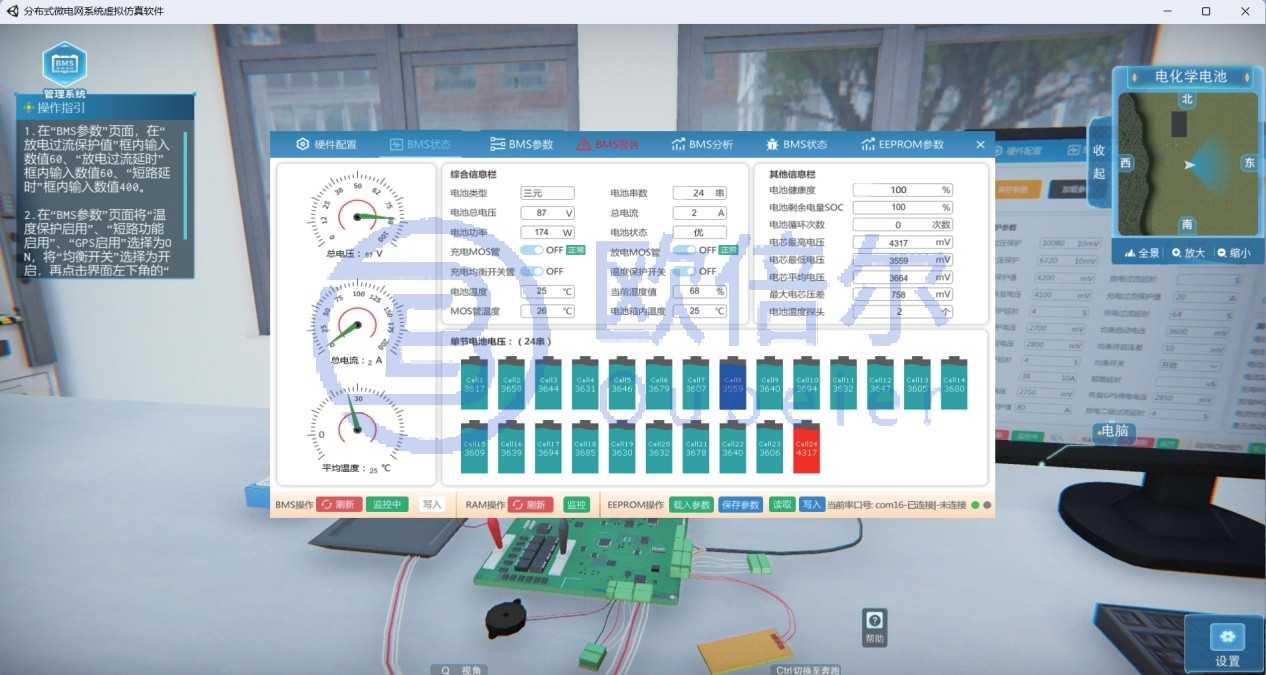The width and height of the screenshot is (1266, 675).
Task: Toggle the 充电均衡开关管 switch
Action: point(531,271)
